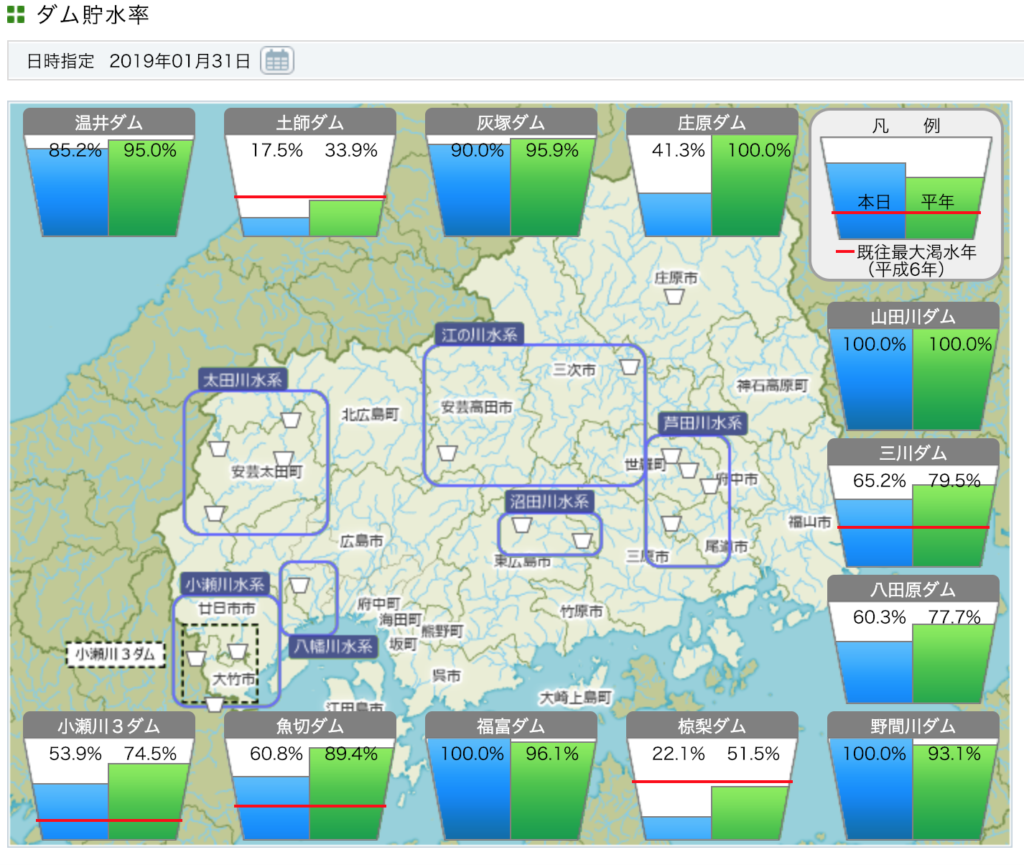This screenshot has height=865, width=1024.
Task: Click the dashed 小瀬川3ダム map label
Action: point(115,655)
